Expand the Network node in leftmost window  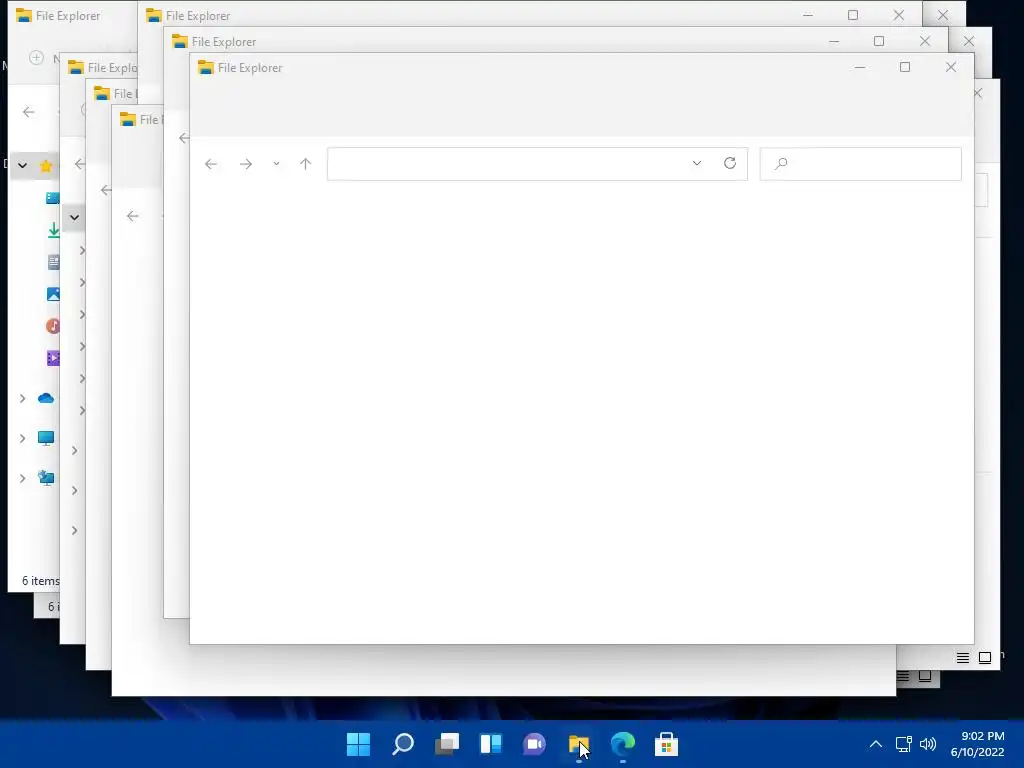pyautogui.click(x=22, y=478)
